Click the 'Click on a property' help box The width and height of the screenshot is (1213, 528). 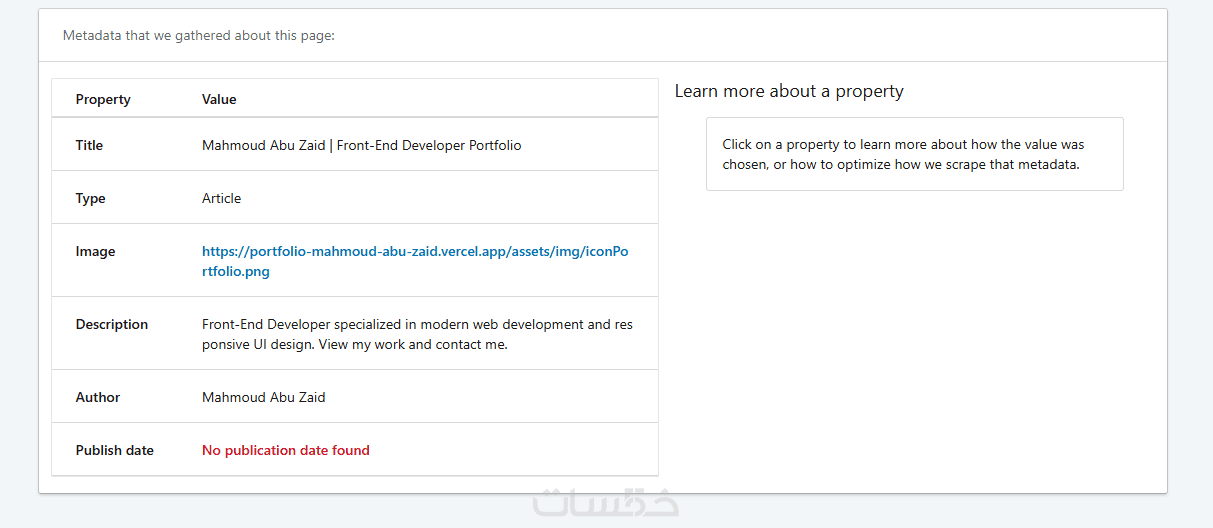click(914, 154)
